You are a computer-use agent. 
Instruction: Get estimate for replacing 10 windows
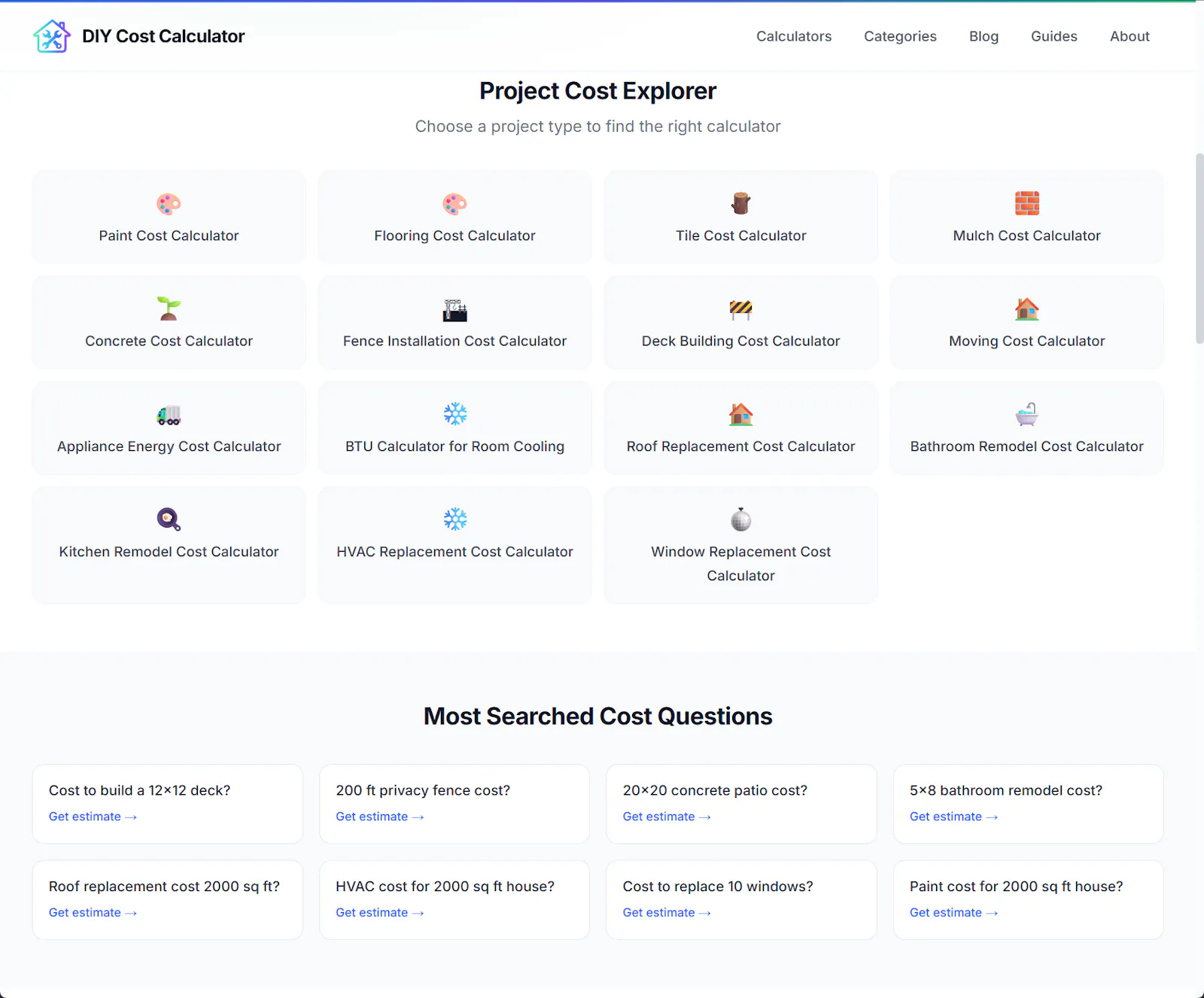[x=666, y=912]
